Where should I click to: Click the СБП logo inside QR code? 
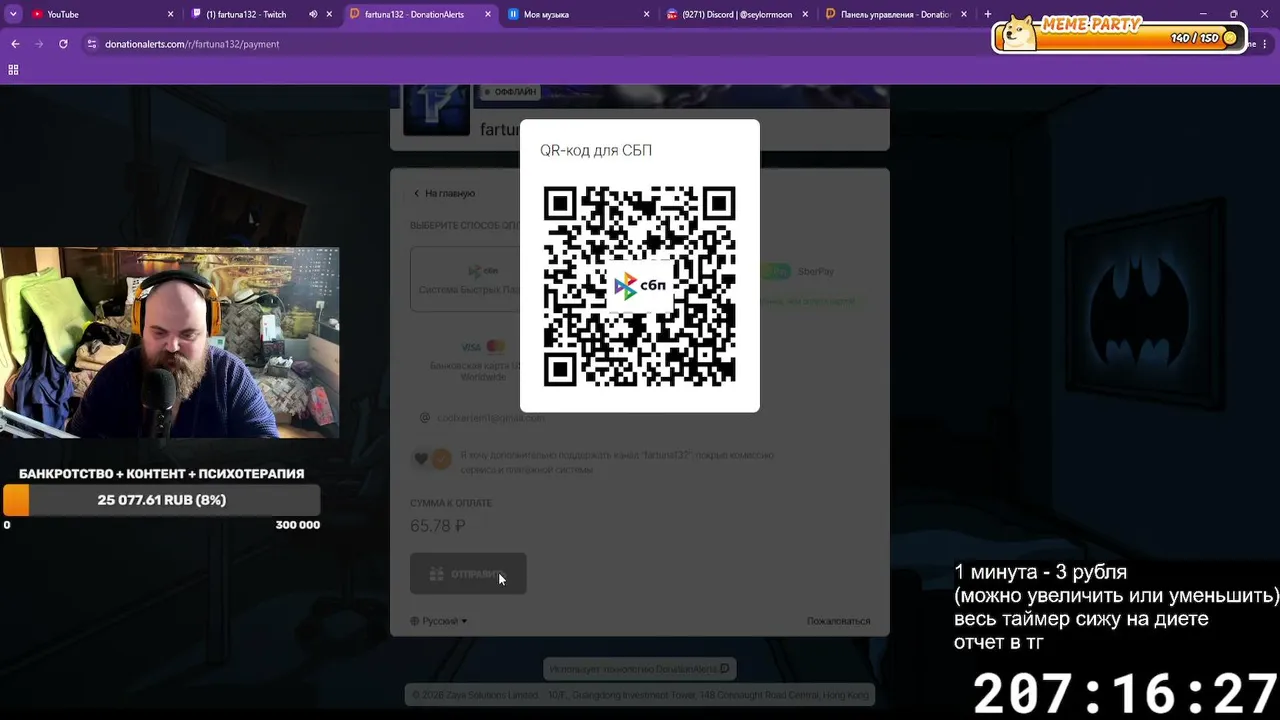click(640, 287)
